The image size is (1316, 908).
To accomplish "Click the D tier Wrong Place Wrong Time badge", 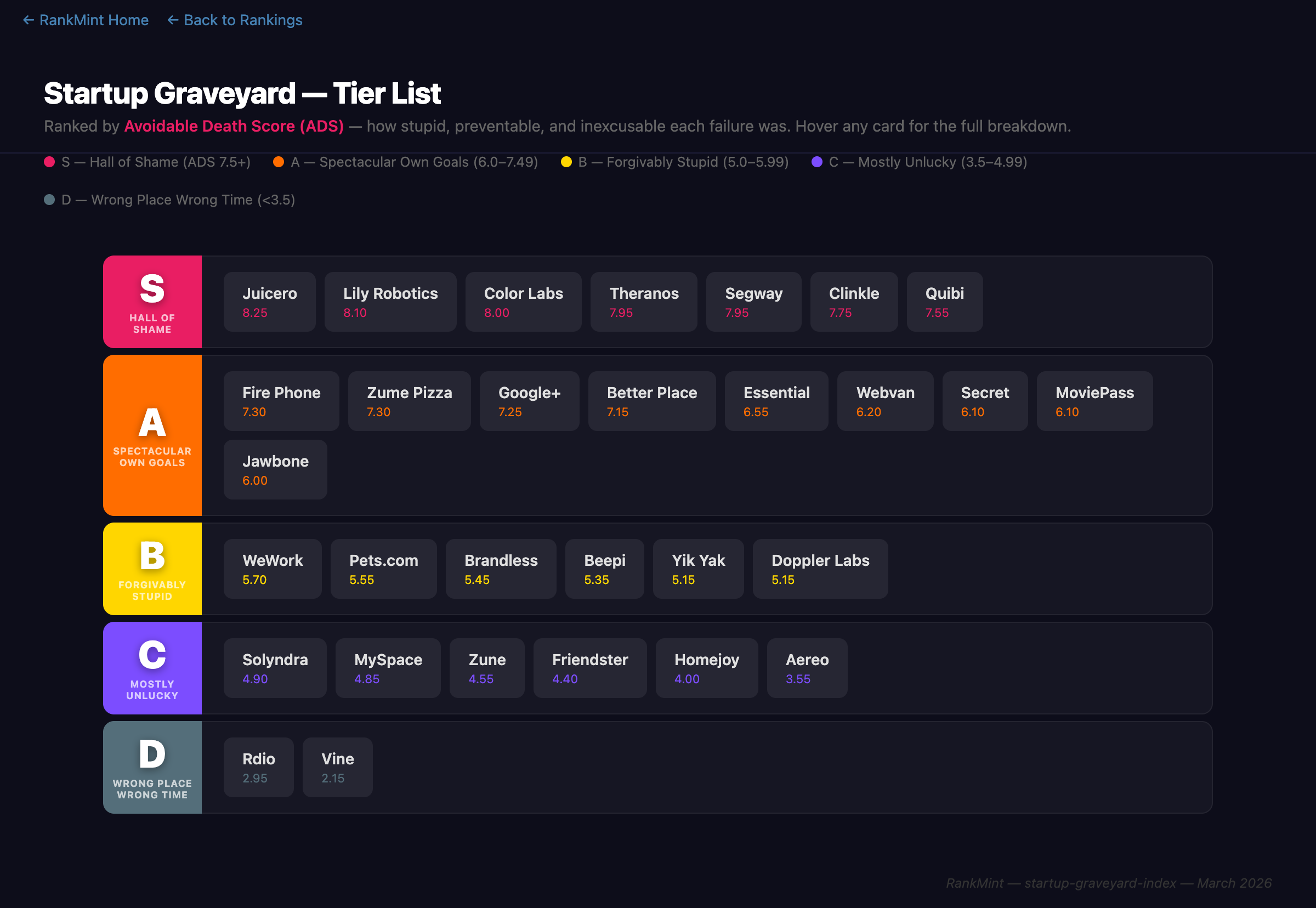I will [x=151, y=767].
